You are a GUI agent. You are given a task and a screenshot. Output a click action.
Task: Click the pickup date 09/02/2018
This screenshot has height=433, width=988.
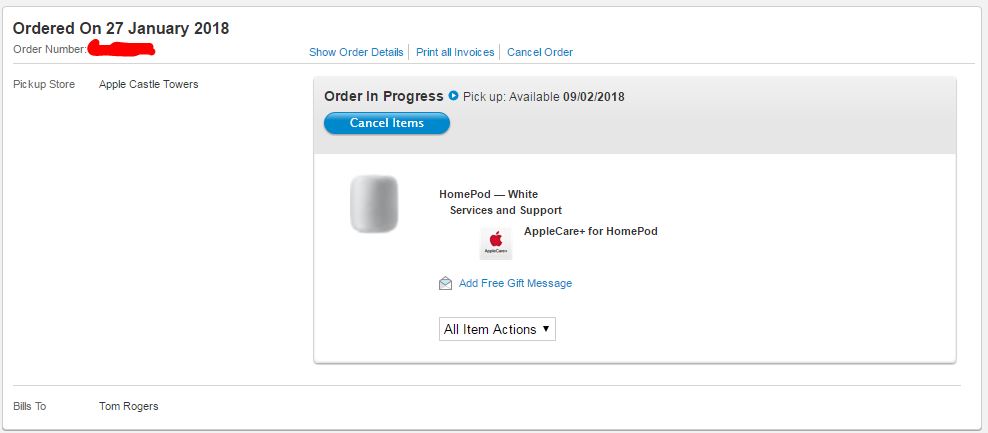(x=594, y=97)
